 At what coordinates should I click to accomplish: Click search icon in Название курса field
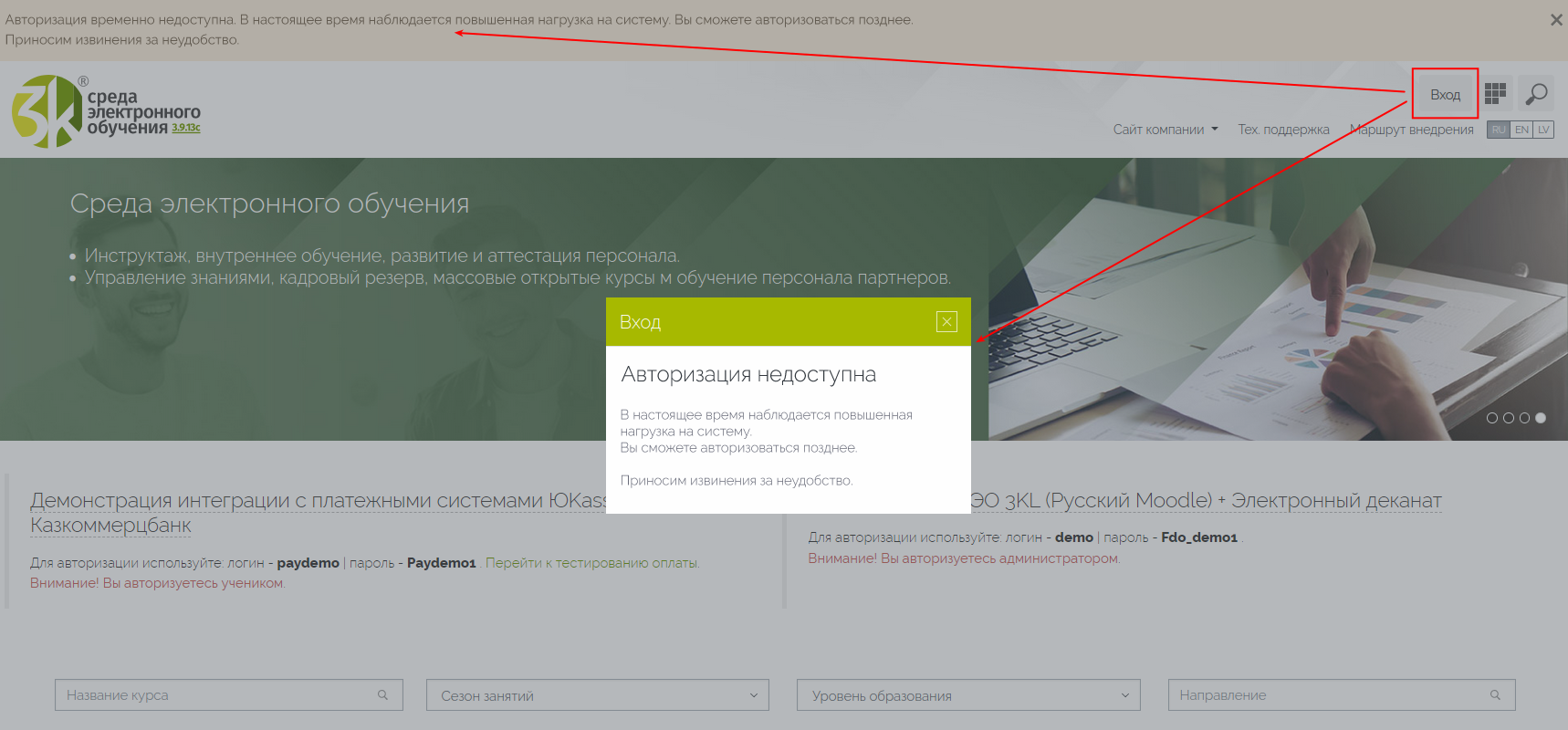coord(383,695)
